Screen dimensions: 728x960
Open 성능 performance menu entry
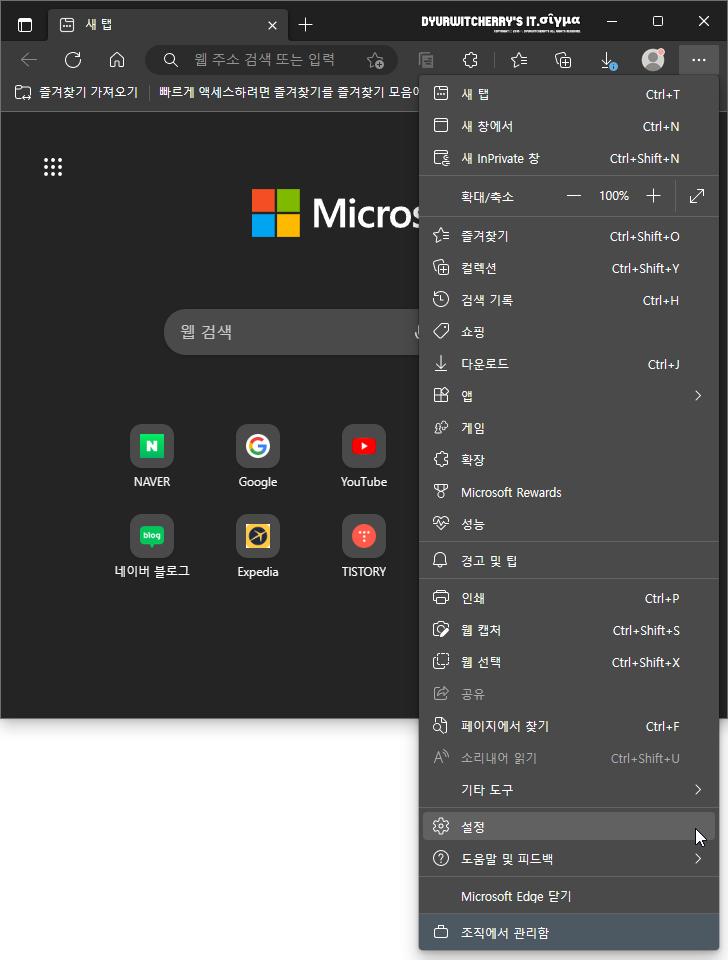pyautogui.click(x=569, y=524)
